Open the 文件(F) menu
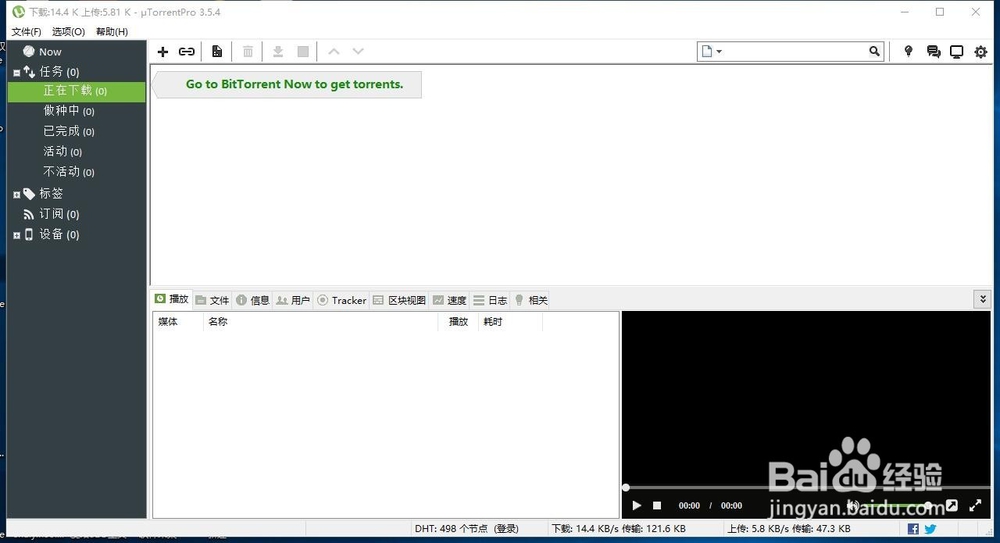Screen dimensions: 1000x543 [x=26, y=31]
